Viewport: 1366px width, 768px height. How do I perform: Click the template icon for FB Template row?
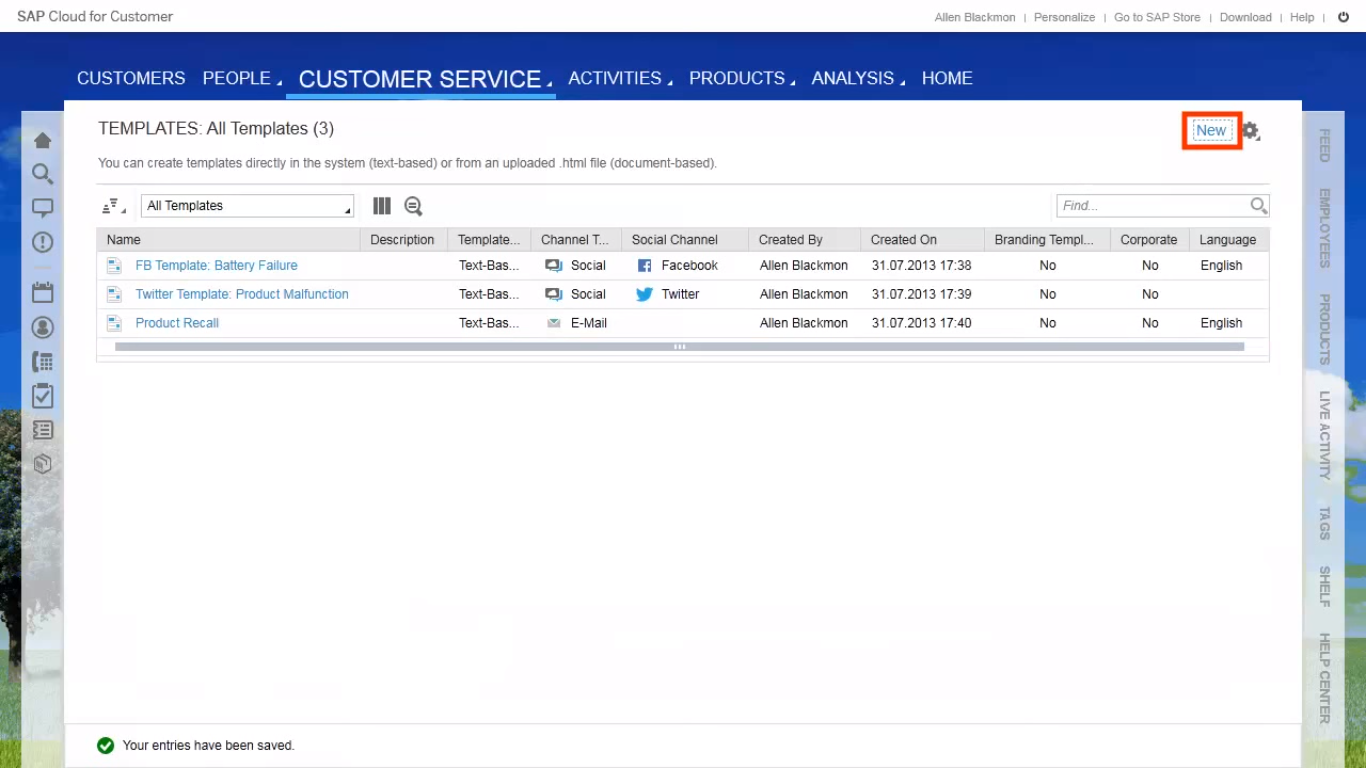[x=115, y=266]
